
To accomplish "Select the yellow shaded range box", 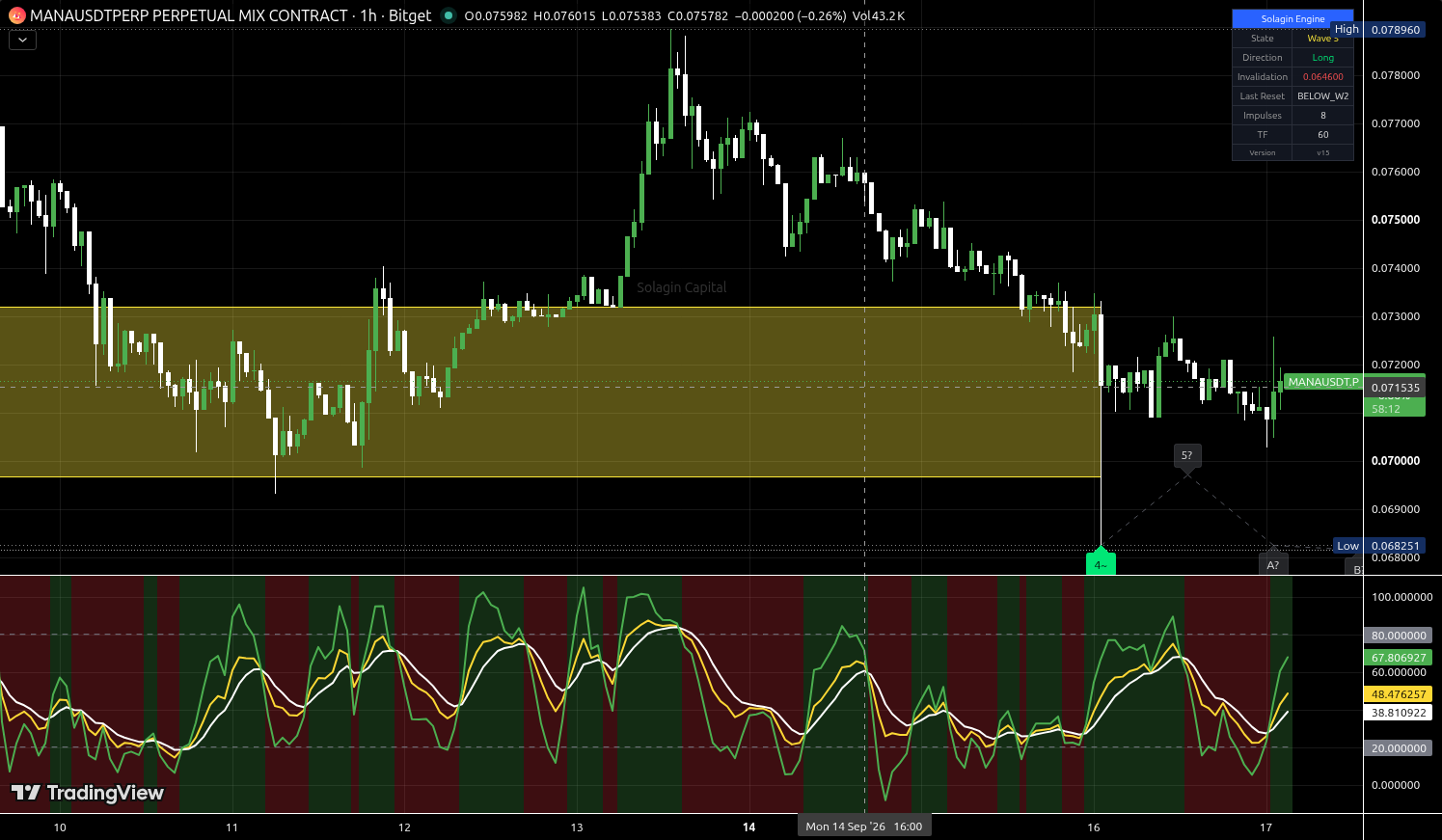I will [550, 392].
